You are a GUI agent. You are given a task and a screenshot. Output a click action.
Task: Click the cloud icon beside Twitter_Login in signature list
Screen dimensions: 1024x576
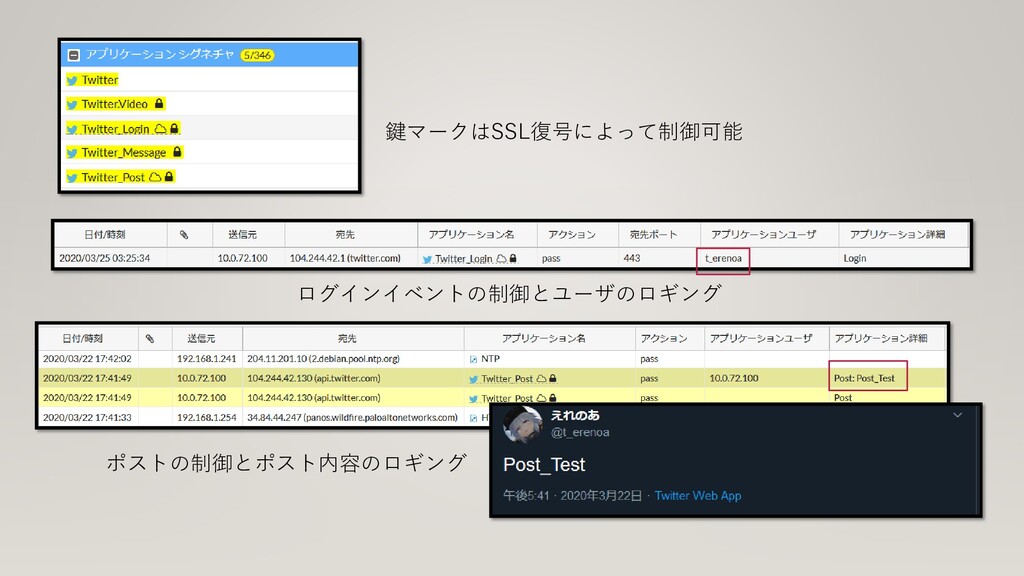coord(160,129)
